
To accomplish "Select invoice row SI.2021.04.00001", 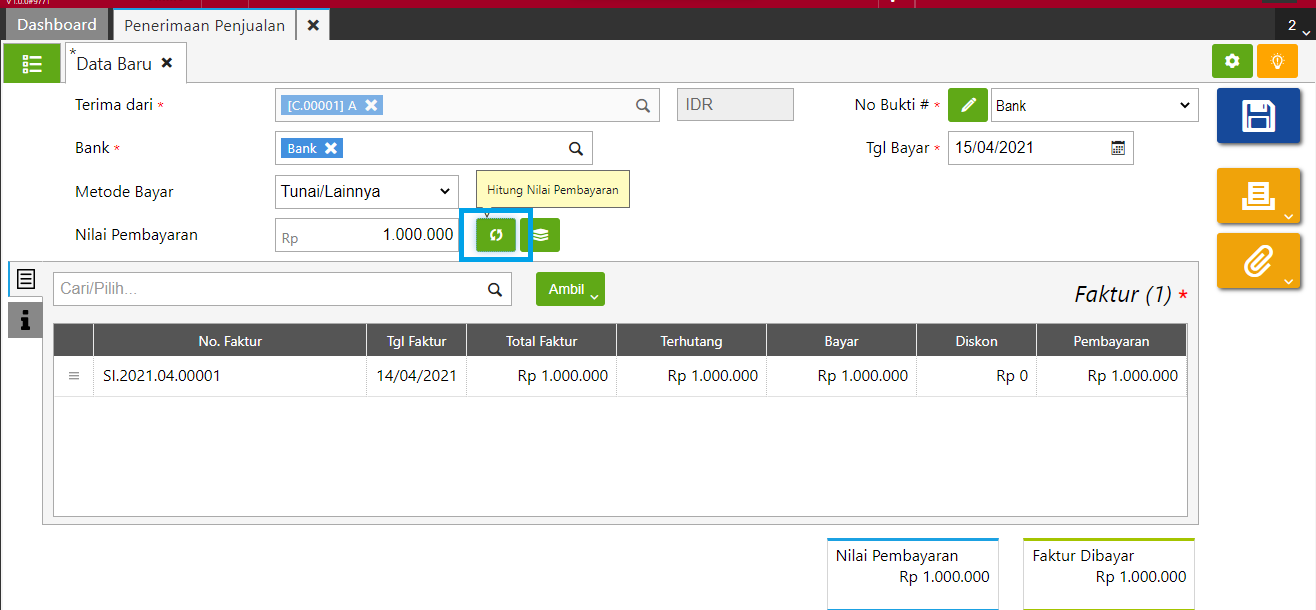I will pyautogui.click(x=162, y=376).
